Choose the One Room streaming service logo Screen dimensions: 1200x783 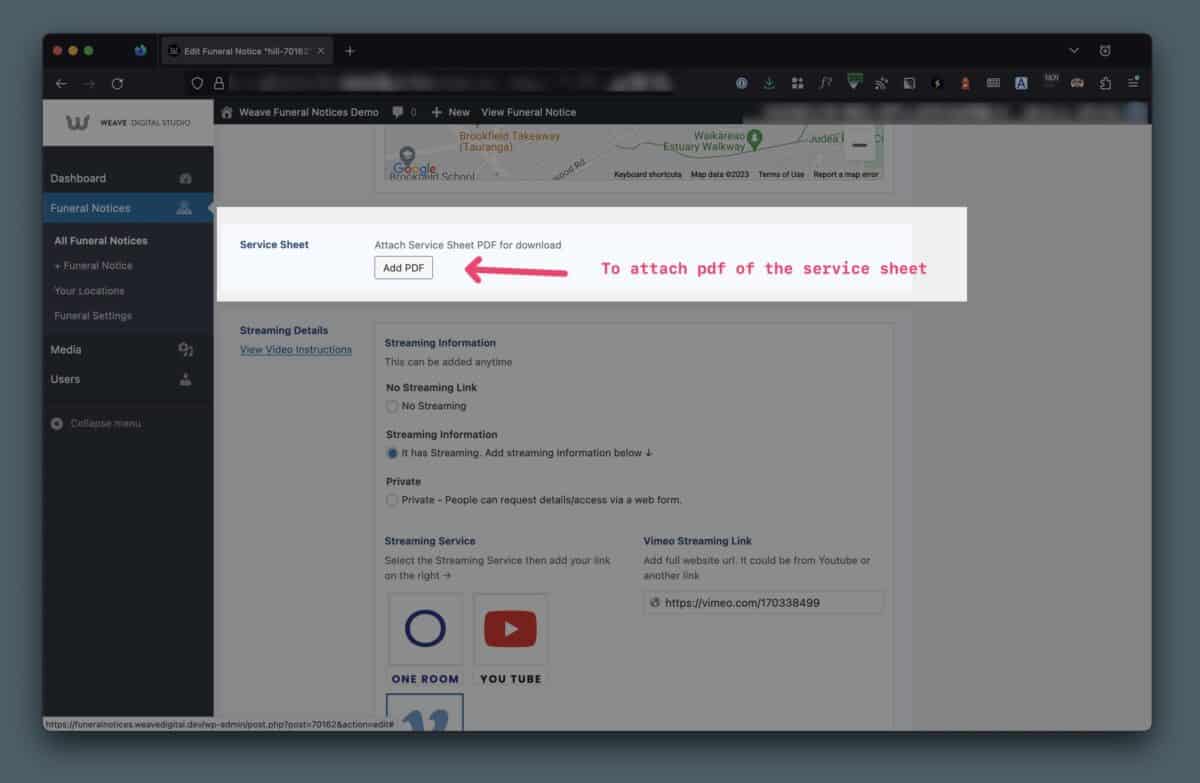pyautogui.click(x=425, y=630)
